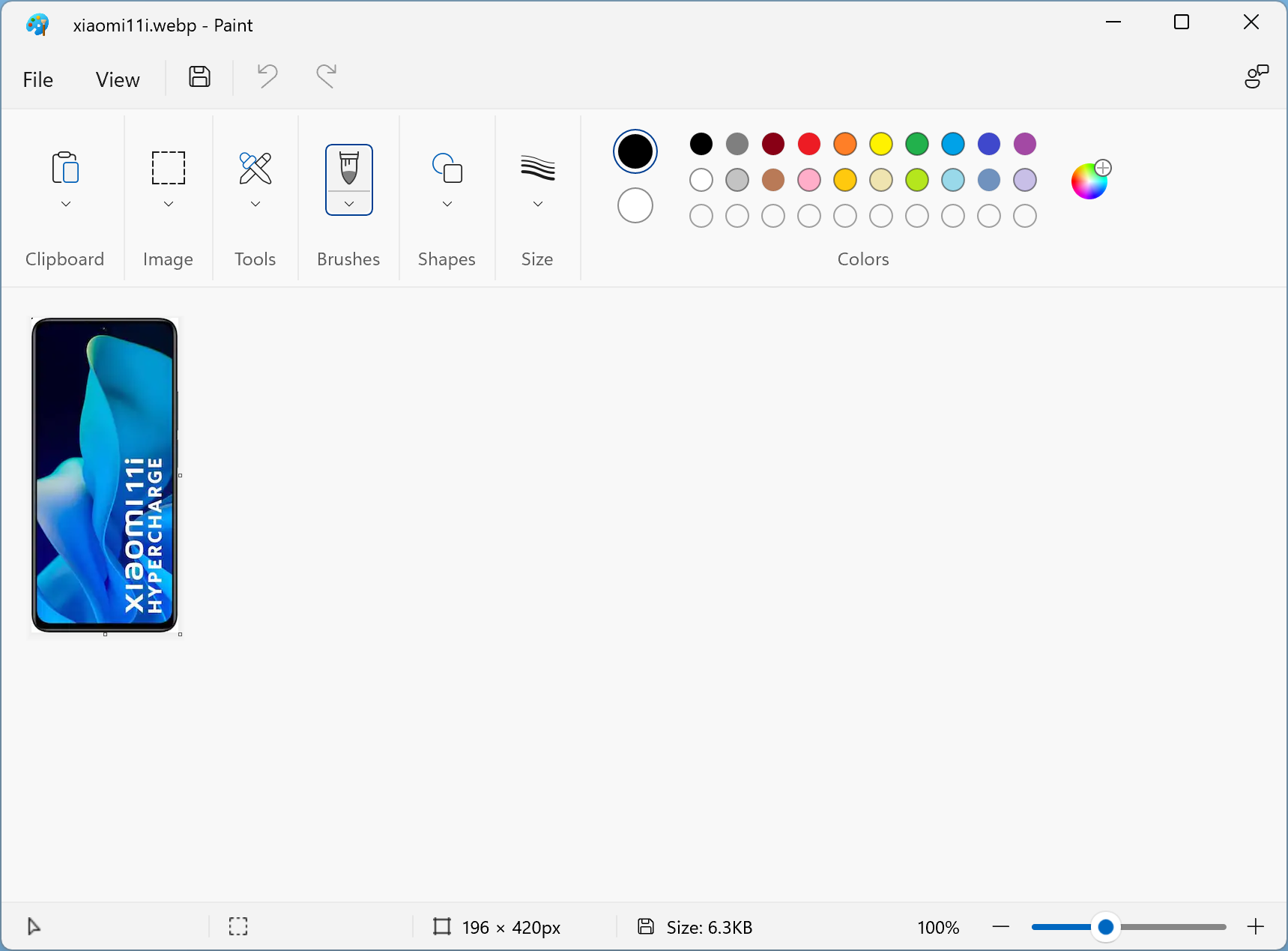The image size is (1288, 951).
Task: Pick the orange color swatch
Action: pyautogui.click(x=845, y=144)
